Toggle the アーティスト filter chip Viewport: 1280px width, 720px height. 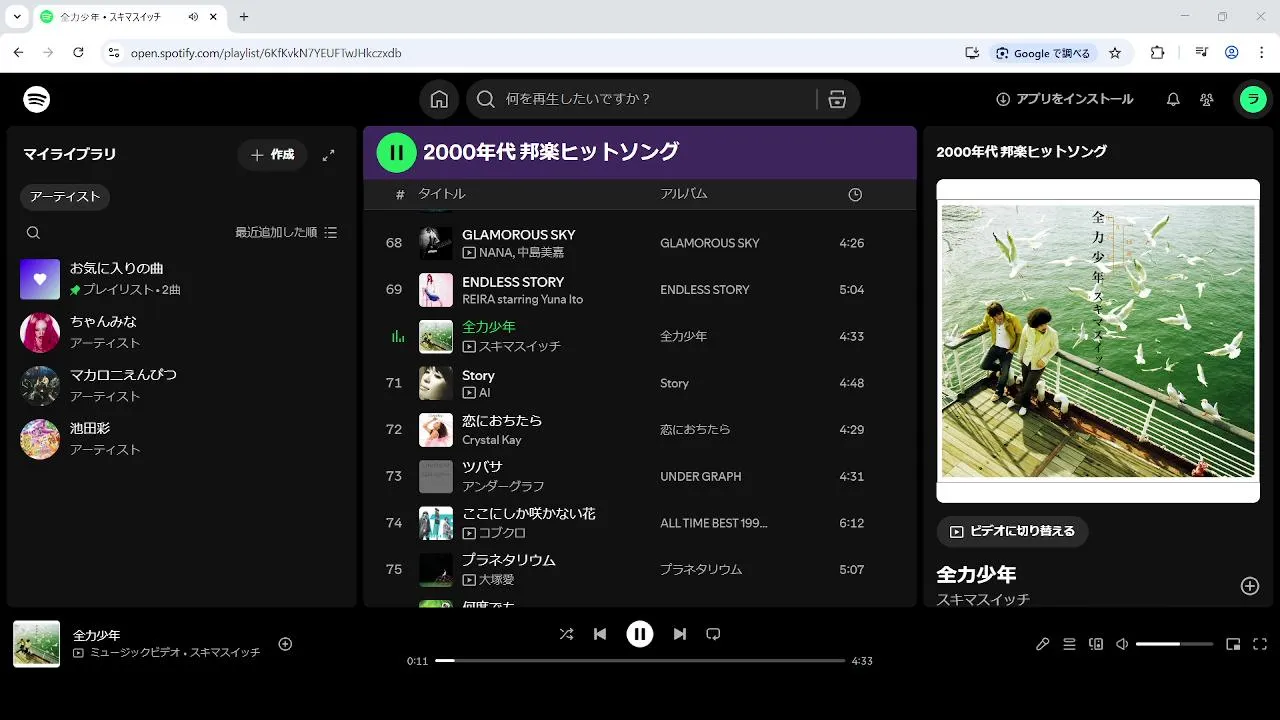click(x=65, y=197)
